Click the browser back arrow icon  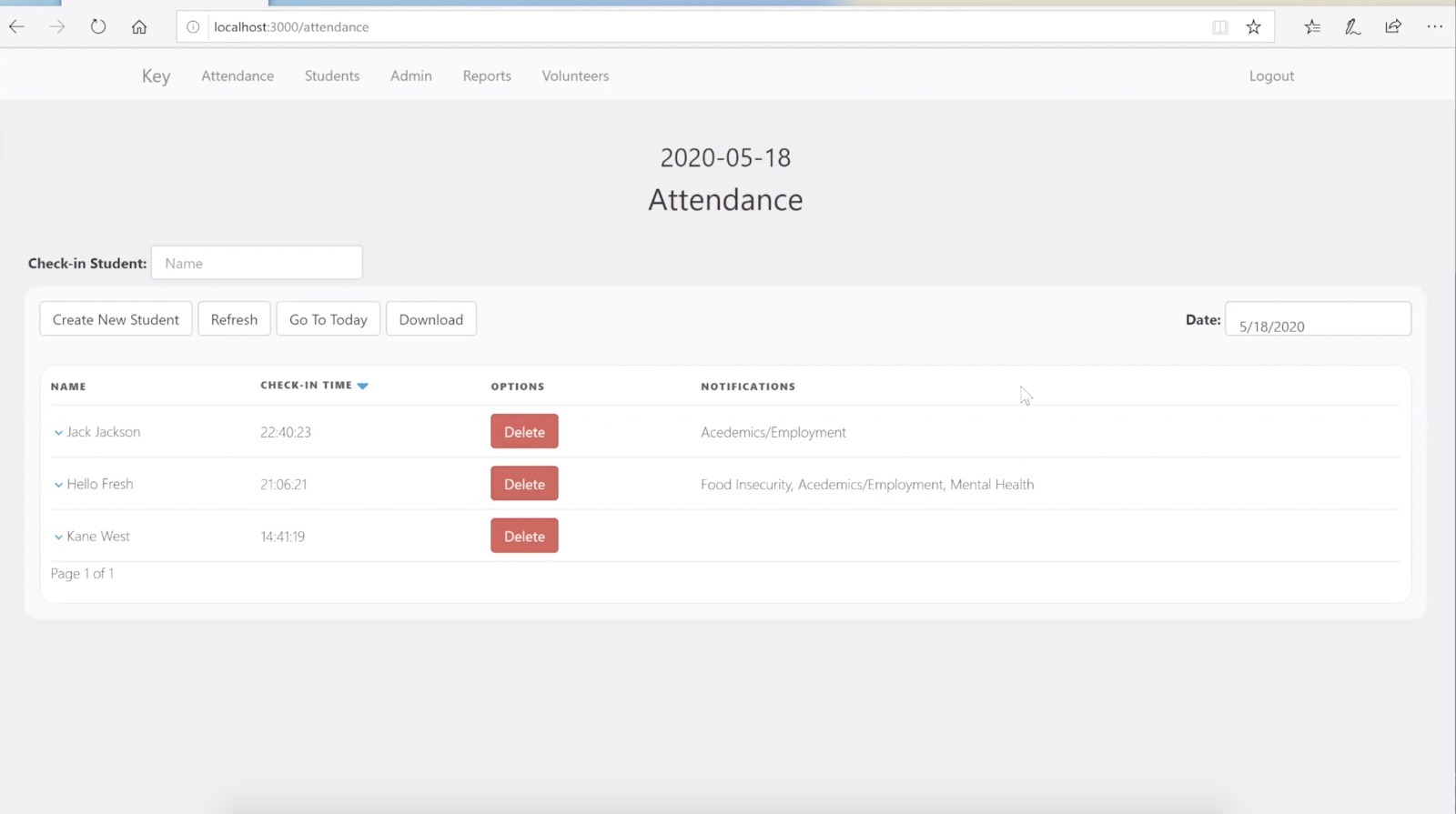tap(16, 27)
